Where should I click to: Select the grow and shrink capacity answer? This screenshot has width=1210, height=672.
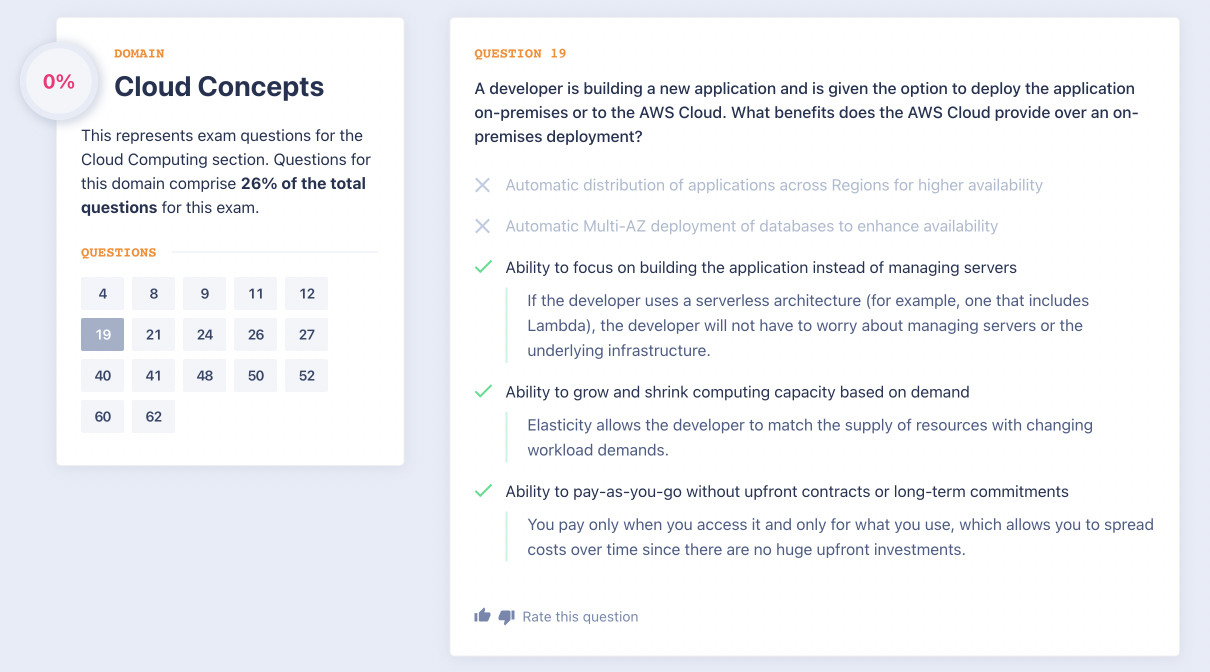(737, 391)
